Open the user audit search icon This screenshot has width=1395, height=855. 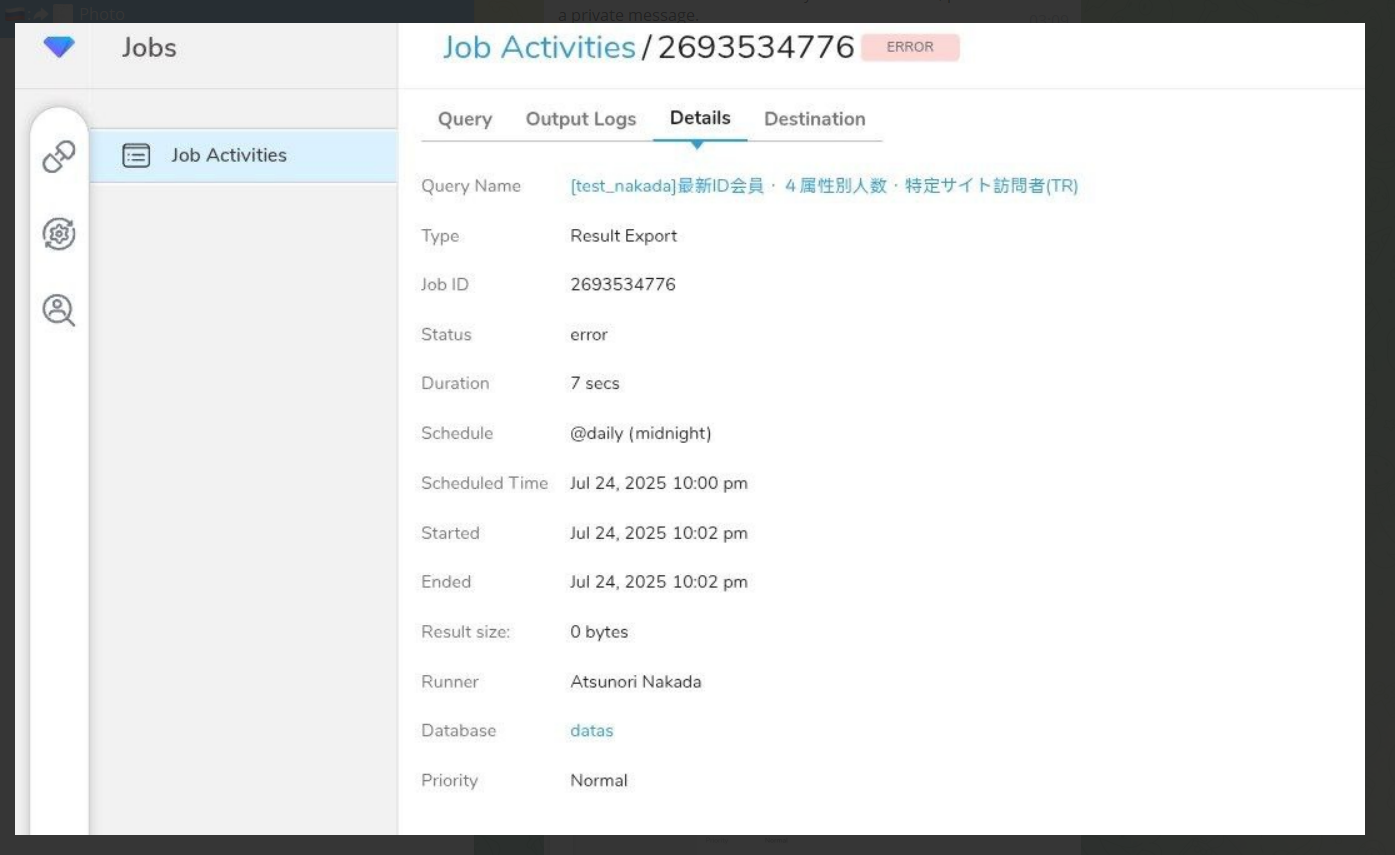(x=58, y=311)
